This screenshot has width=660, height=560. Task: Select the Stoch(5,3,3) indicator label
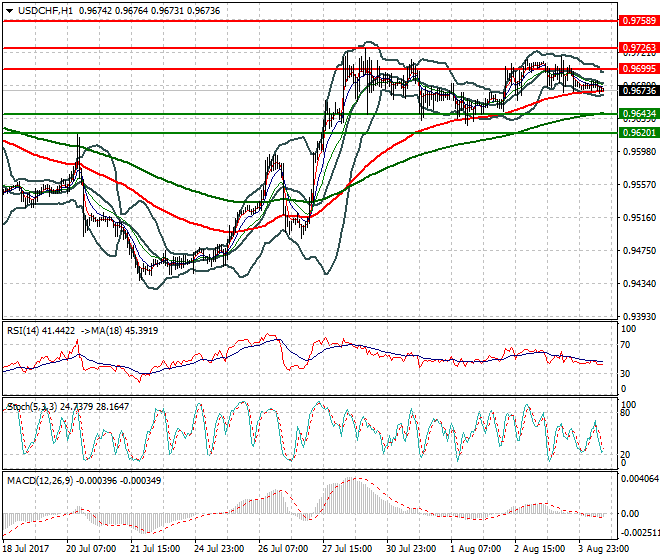tap(32, 407)
